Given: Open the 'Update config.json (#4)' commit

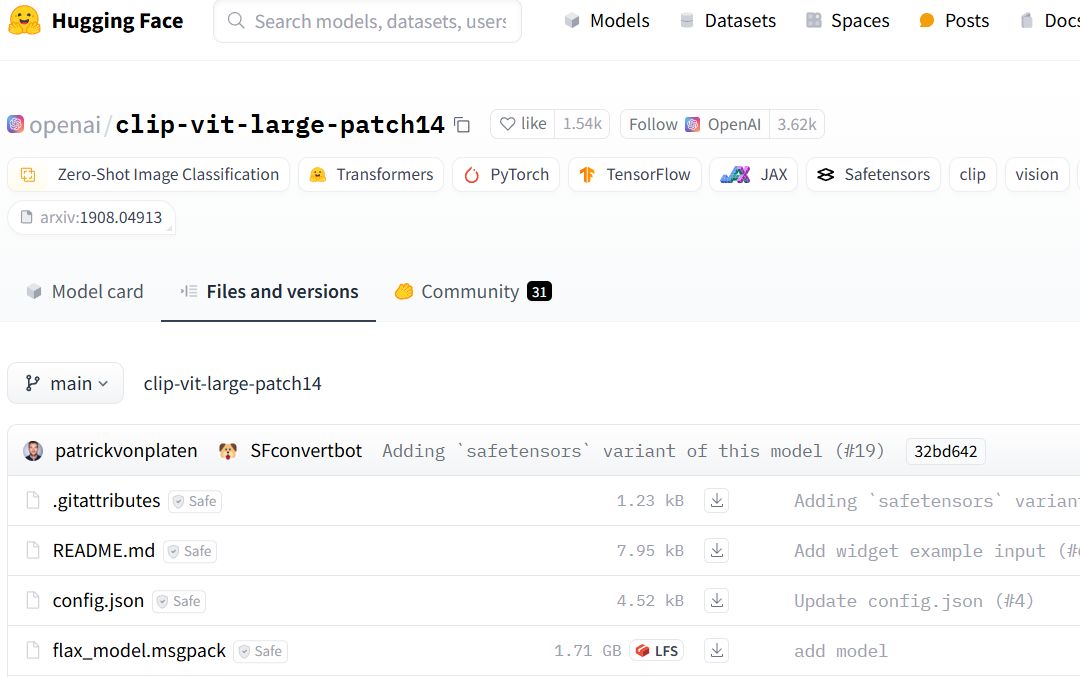Looking at the screenshot, I should [x=914, y=601].
